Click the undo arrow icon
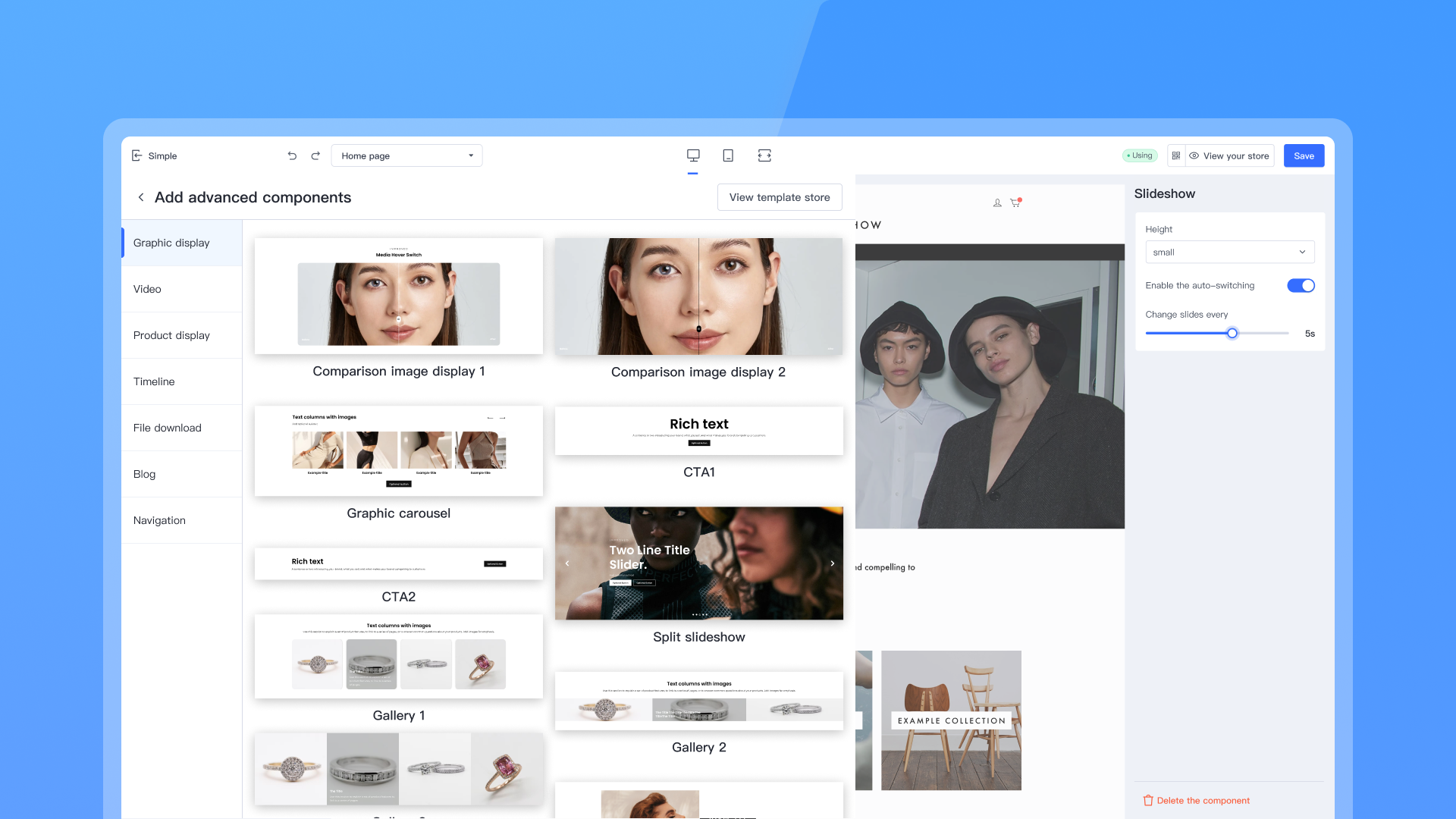This screenshot has height=819, width=1456. 292,155
